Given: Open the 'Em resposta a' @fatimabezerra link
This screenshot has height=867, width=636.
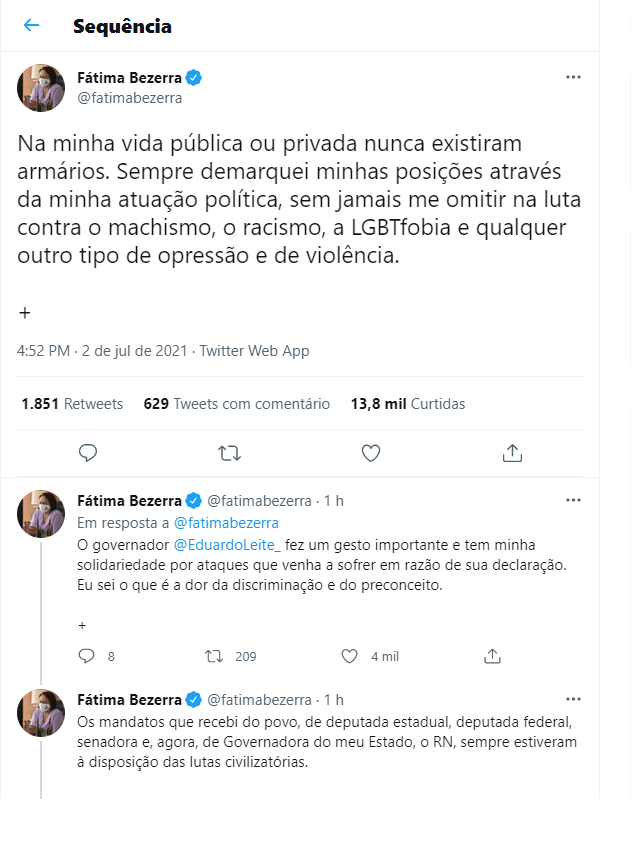Looking at the screenshot, I should pyautogui.click(x=226, y=522).
